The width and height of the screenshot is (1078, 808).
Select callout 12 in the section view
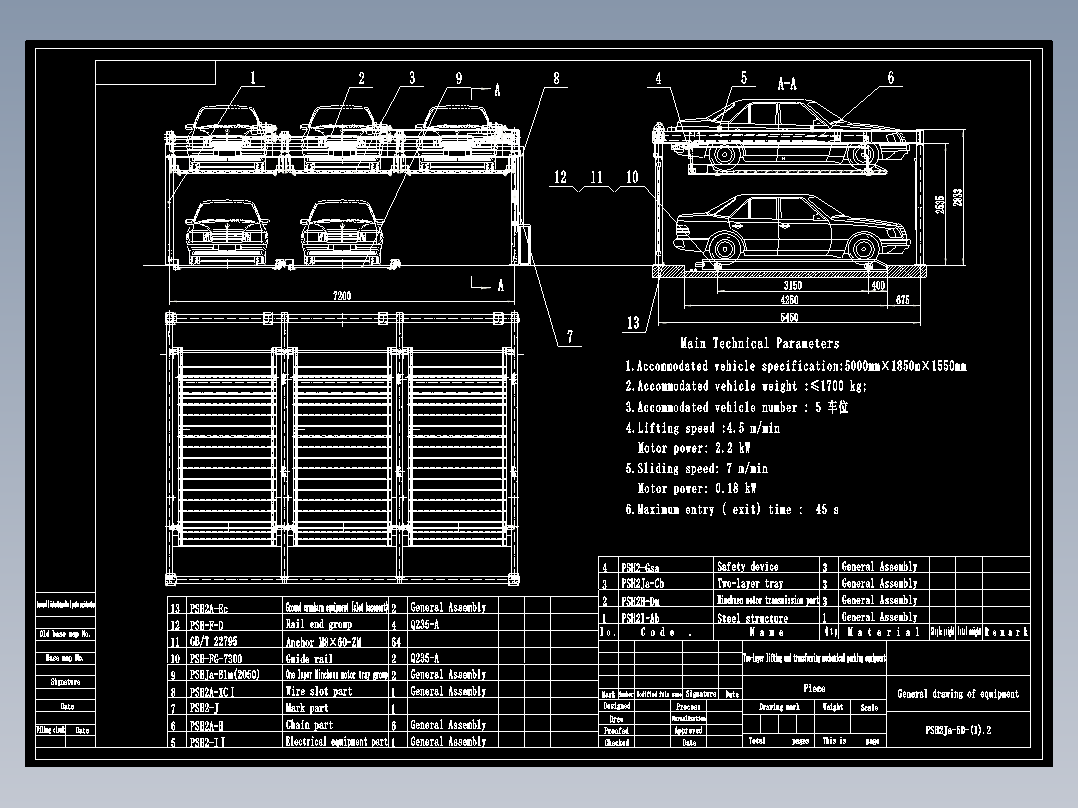(560, 177)
